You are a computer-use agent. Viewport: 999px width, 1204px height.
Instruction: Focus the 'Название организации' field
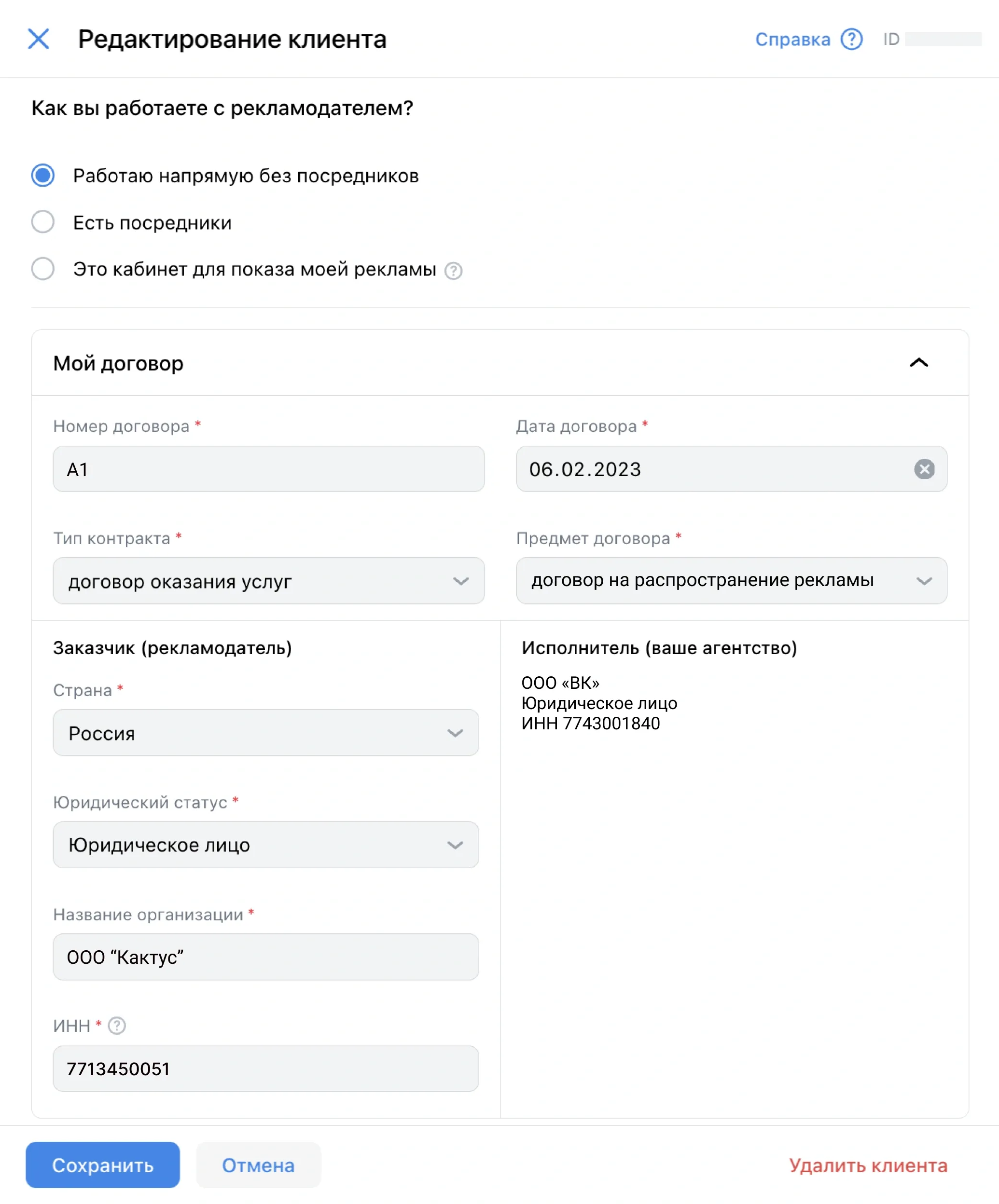265,957
